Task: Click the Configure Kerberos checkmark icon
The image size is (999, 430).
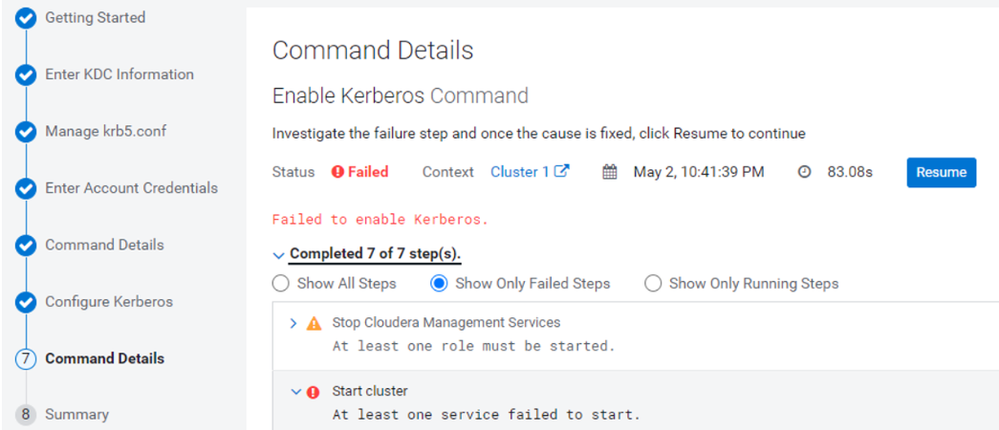Action: pyautogui.click(x=25, y=302)
